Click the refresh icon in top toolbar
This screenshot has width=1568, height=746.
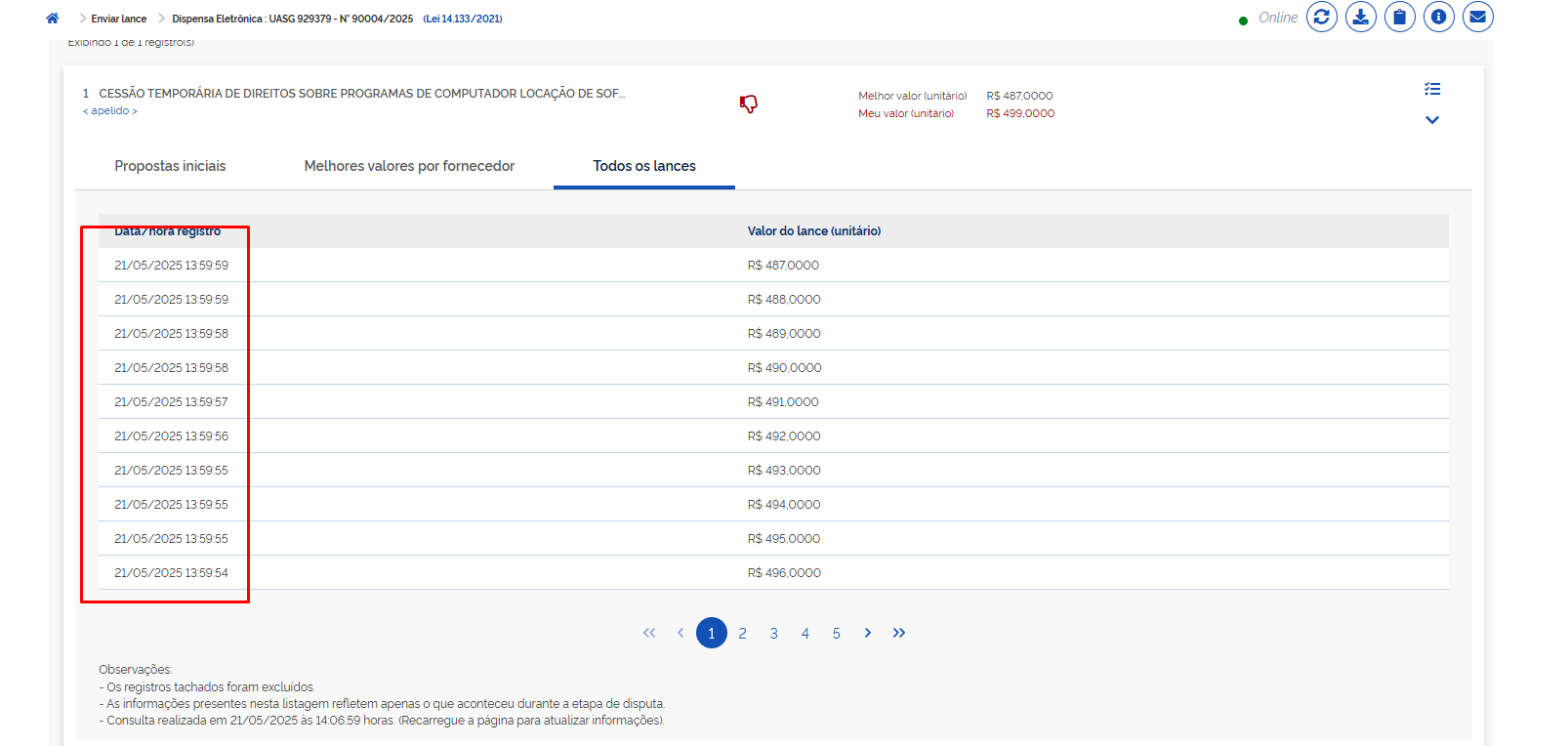point(1321,17)
